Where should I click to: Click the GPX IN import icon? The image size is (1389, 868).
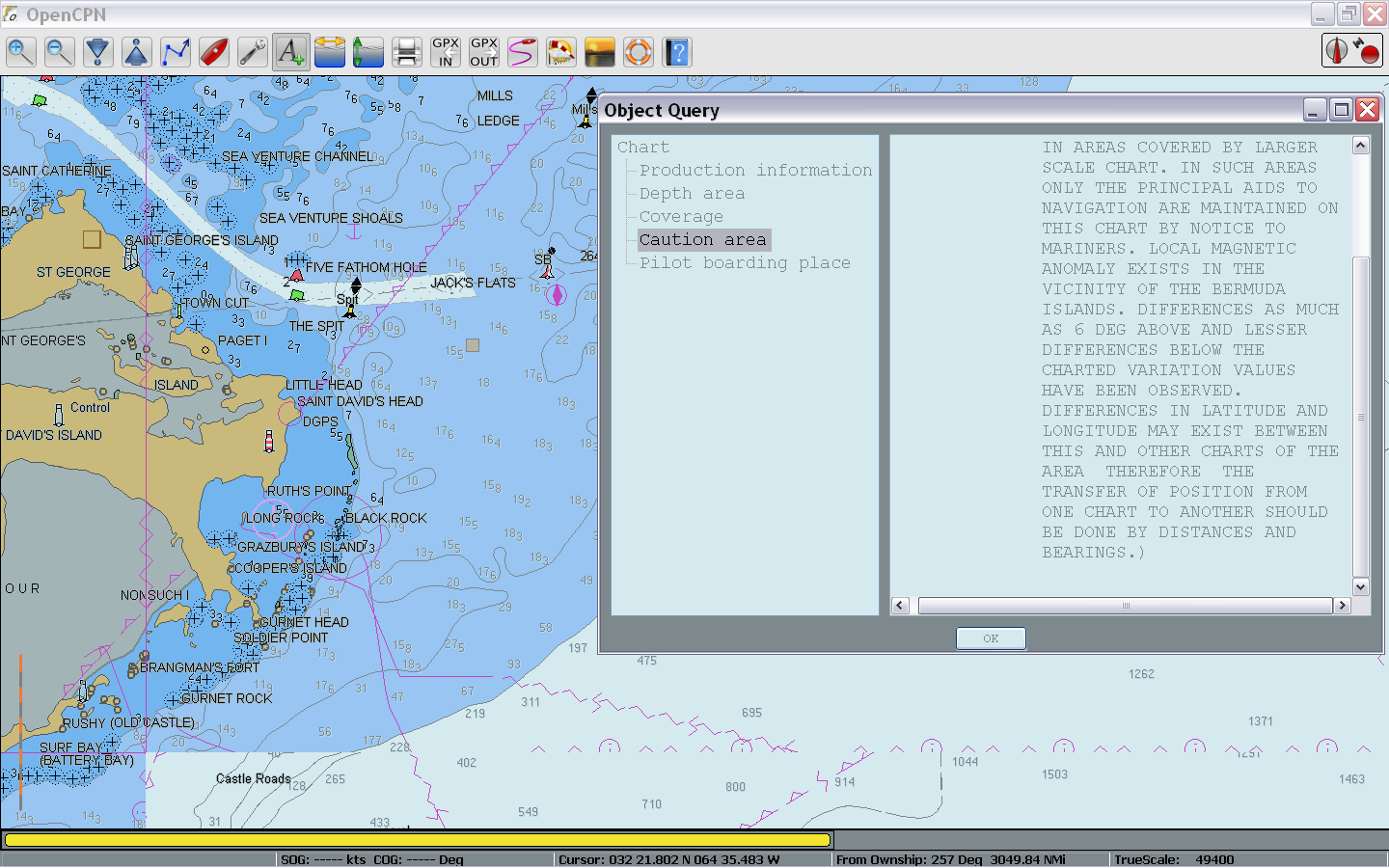pyautogui.click(x=446, y=52)
